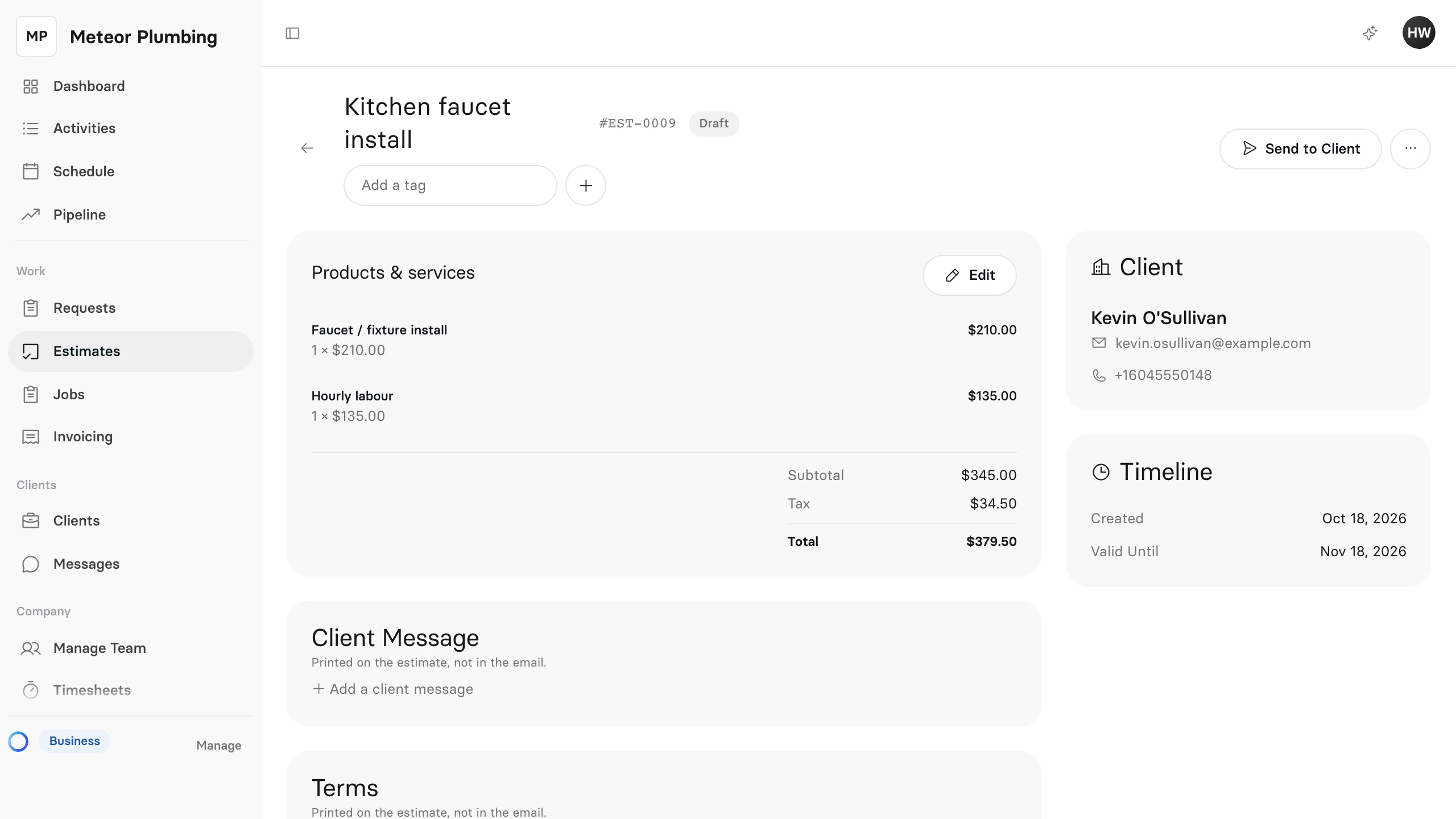The height and width of the screenshot is (819, 1456).
Task: Click the MP company logo badge
Action: pos(36,36)
